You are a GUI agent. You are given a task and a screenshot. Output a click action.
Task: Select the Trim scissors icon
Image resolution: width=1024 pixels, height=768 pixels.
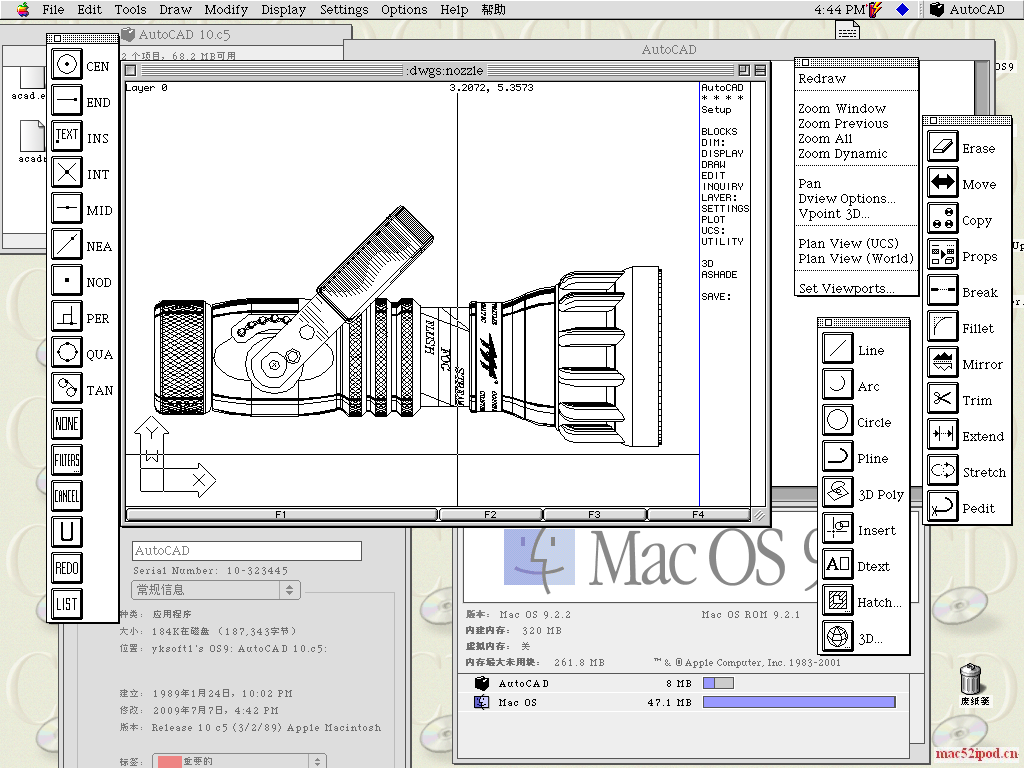[942, 398]
